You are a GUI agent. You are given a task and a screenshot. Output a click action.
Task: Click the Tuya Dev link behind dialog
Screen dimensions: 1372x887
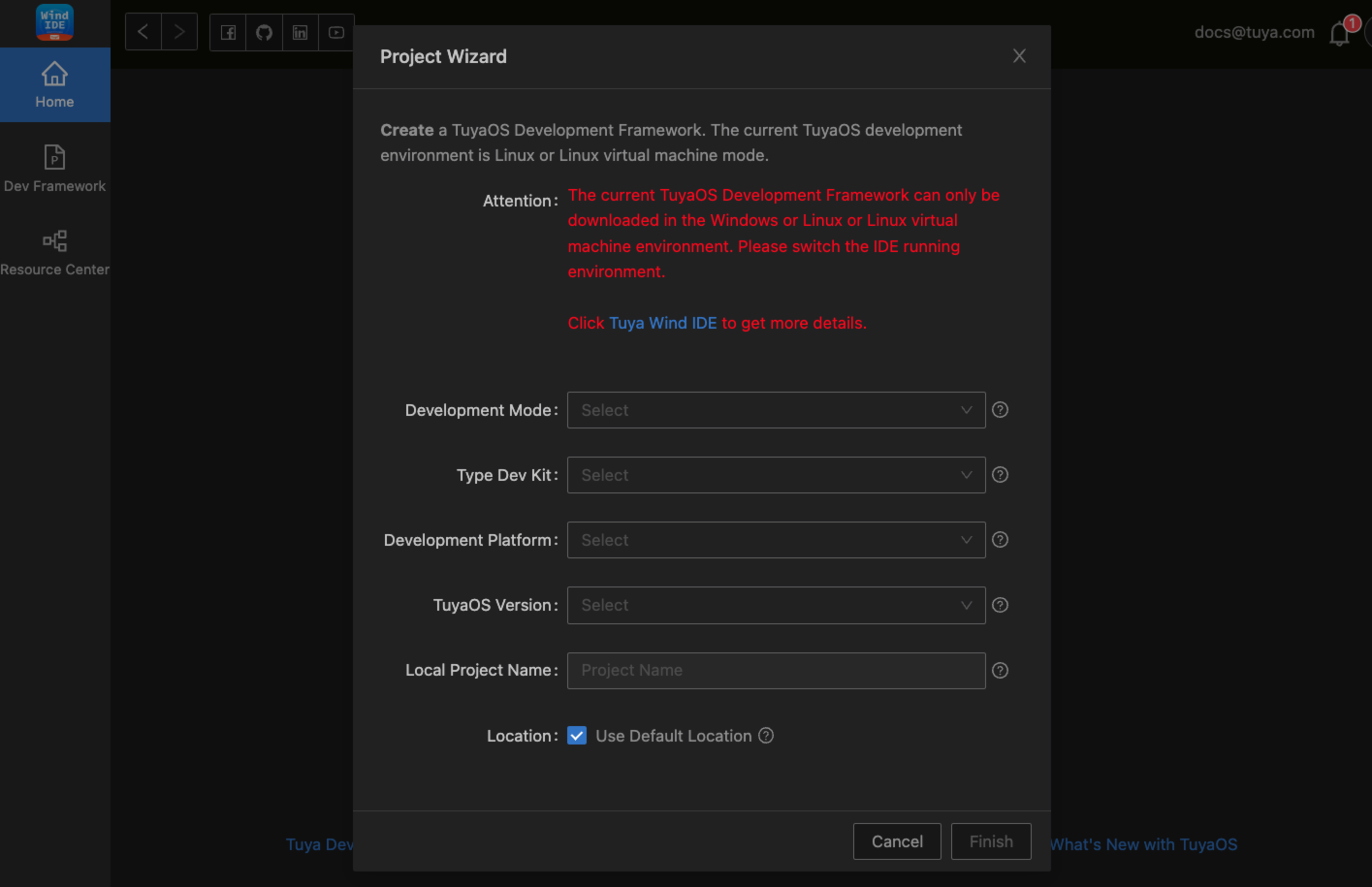tap(320, 844)
